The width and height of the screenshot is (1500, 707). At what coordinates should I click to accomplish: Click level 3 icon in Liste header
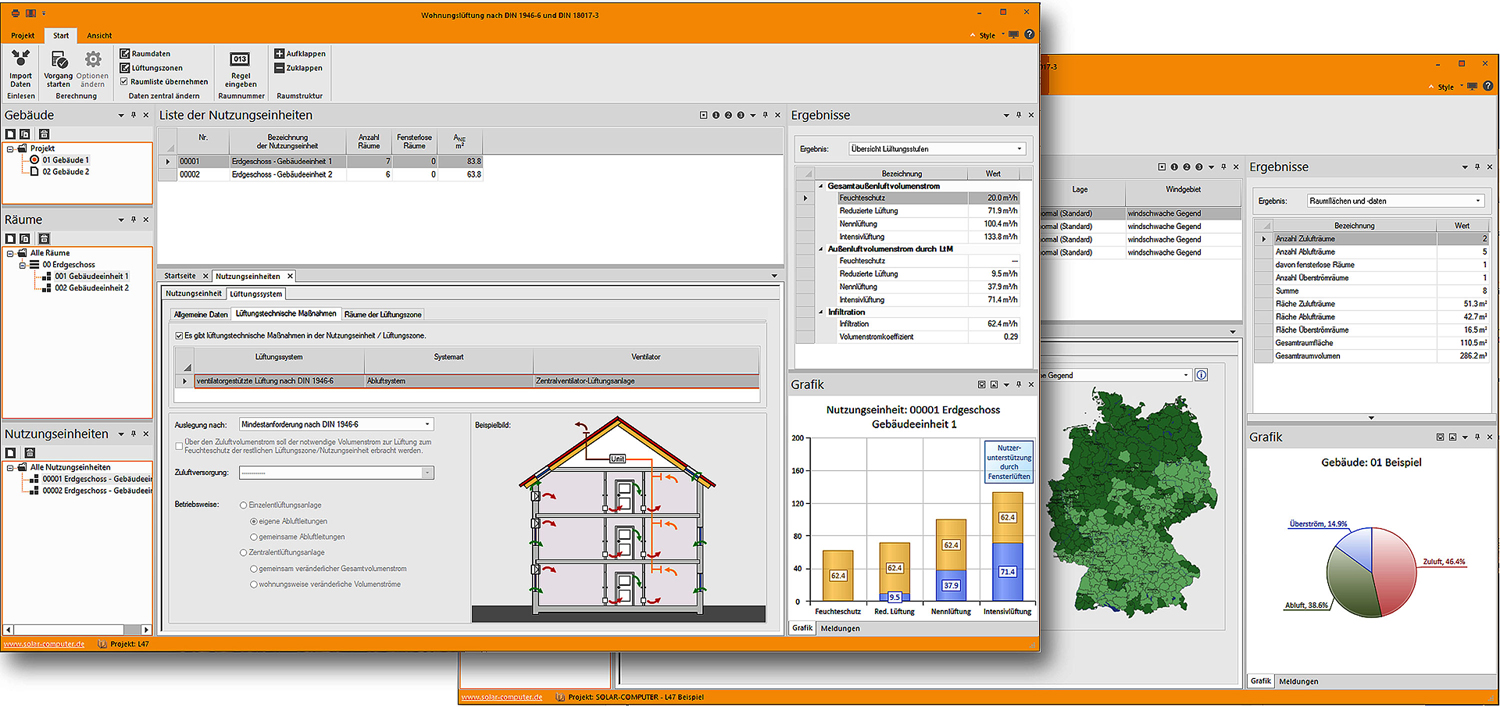[740, 115]
